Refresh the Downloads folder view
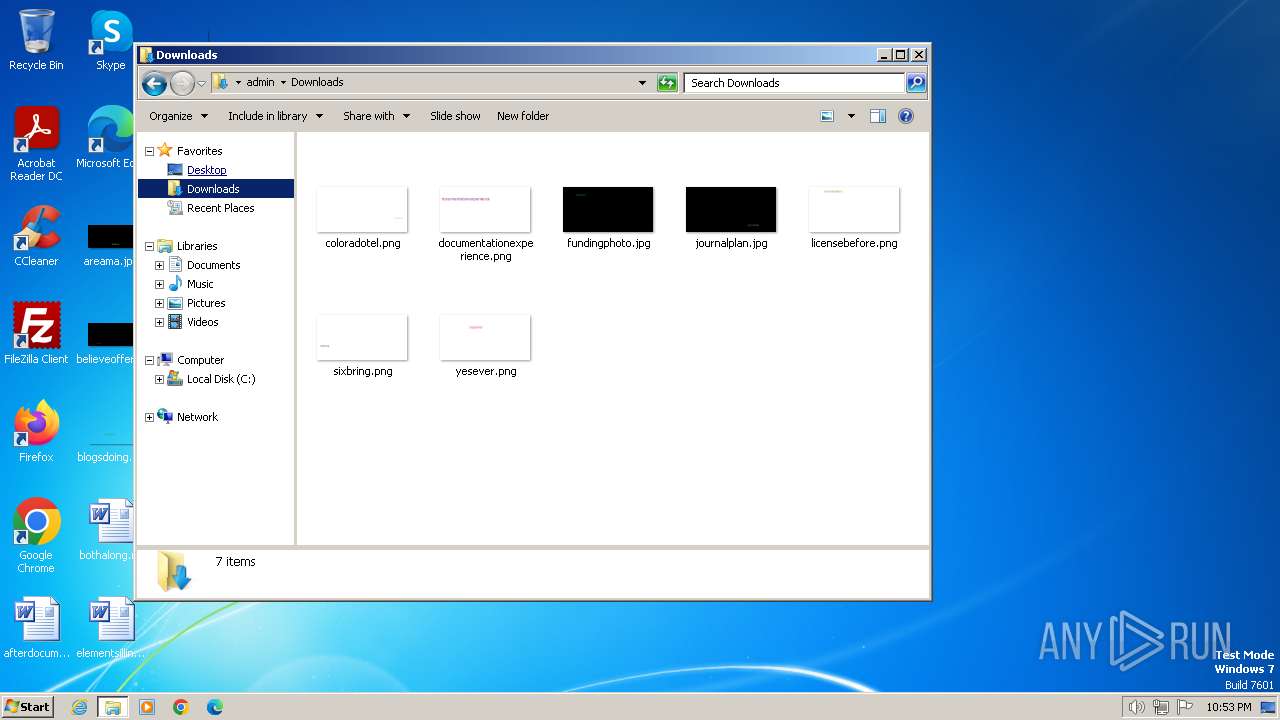The image size is (1280, 720). [667, 83]
